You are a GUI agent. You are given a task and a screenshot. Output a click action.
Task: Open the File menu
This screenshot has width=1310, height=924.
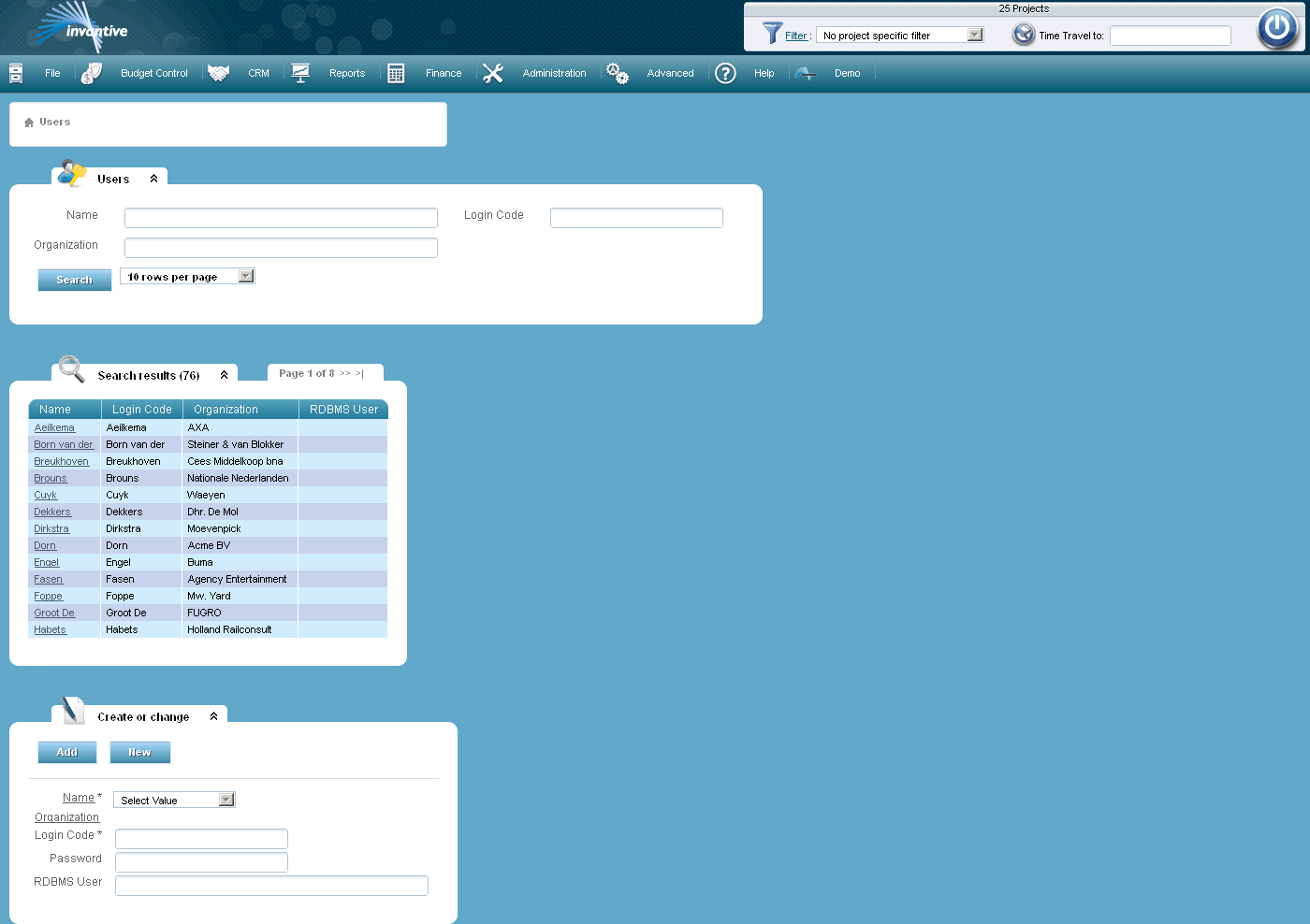coord(52,73)
